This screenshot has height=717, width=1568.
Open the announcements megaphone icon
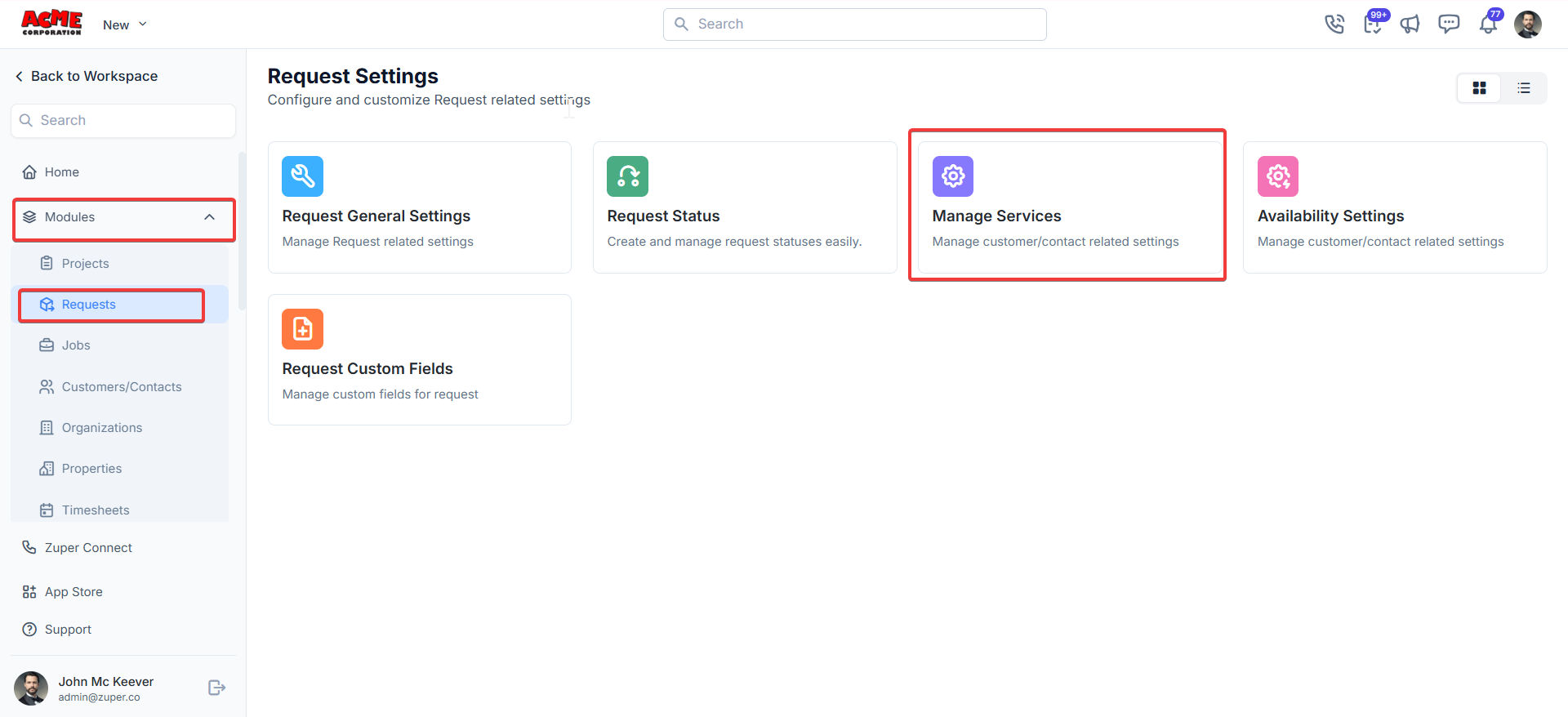[x=1410, y=24]
